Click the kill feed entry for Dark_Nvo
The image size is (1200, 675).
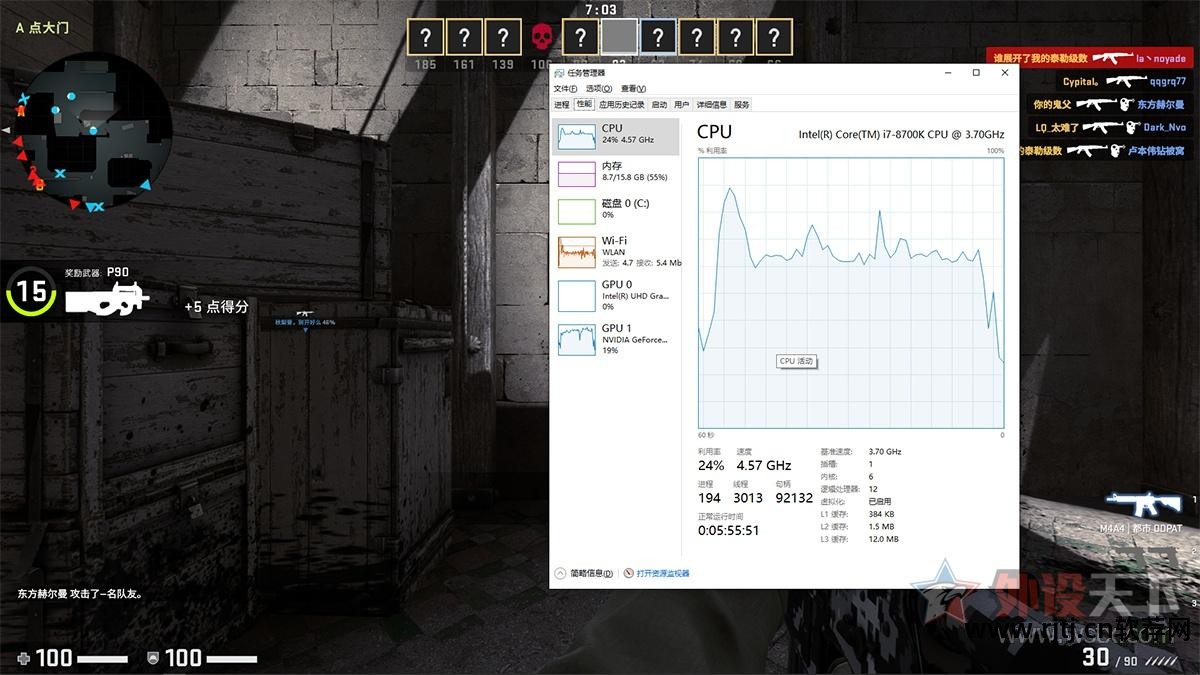coord(1109,127)
